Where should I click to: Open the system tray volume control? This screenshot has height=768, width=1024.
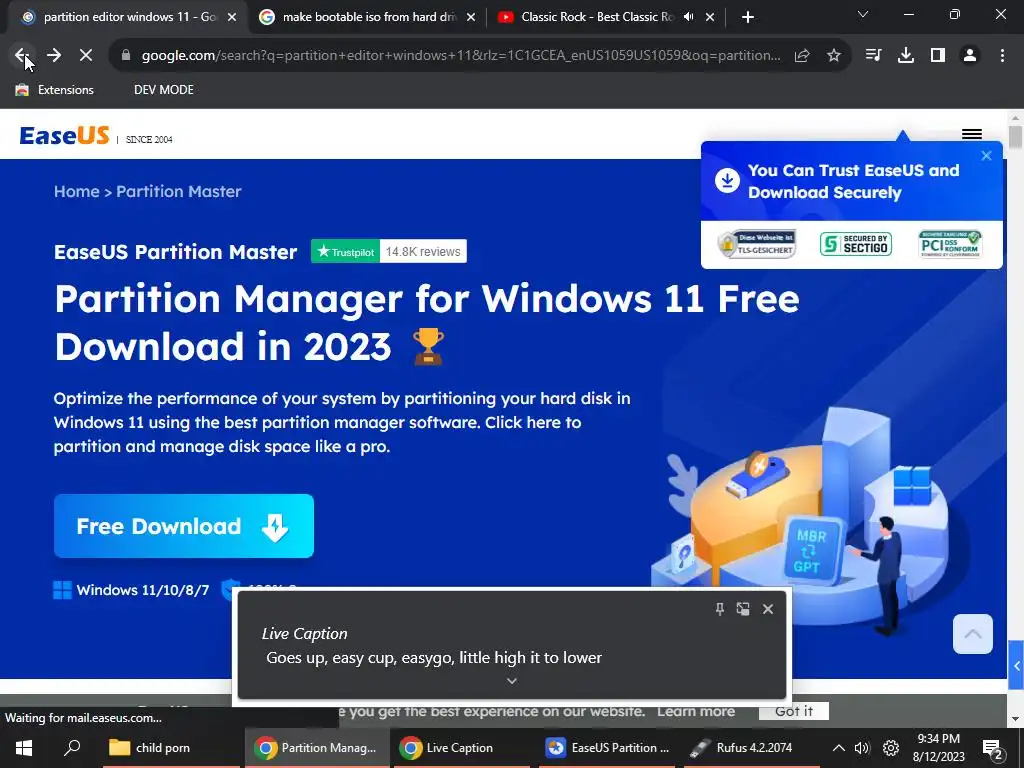[863, 748]
